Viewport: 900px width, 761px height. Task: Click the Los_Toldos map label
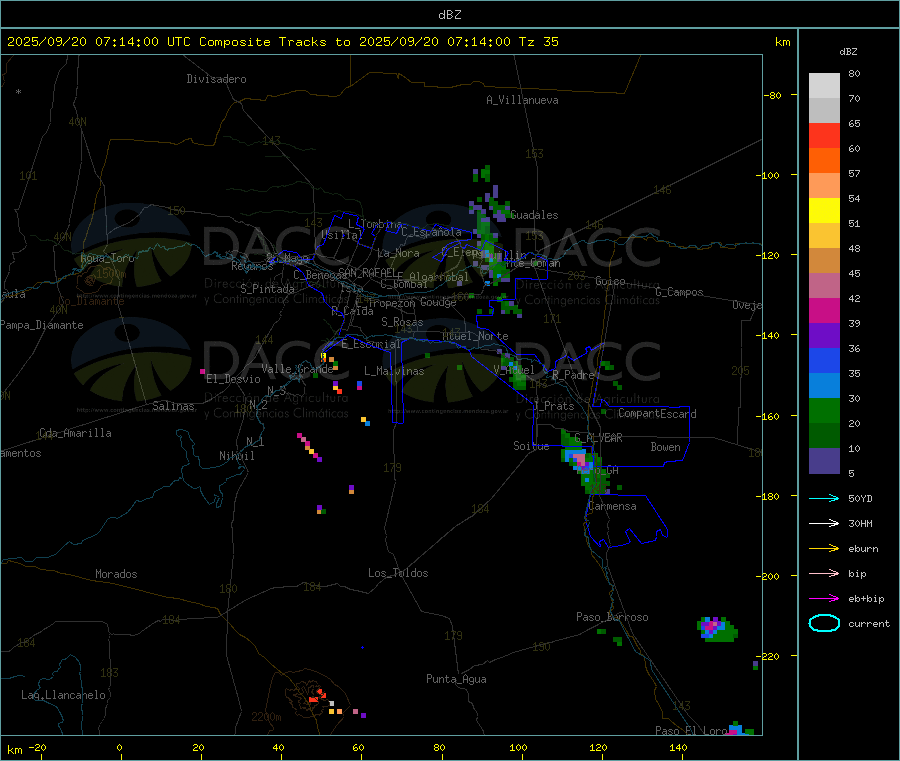(398, 573)
